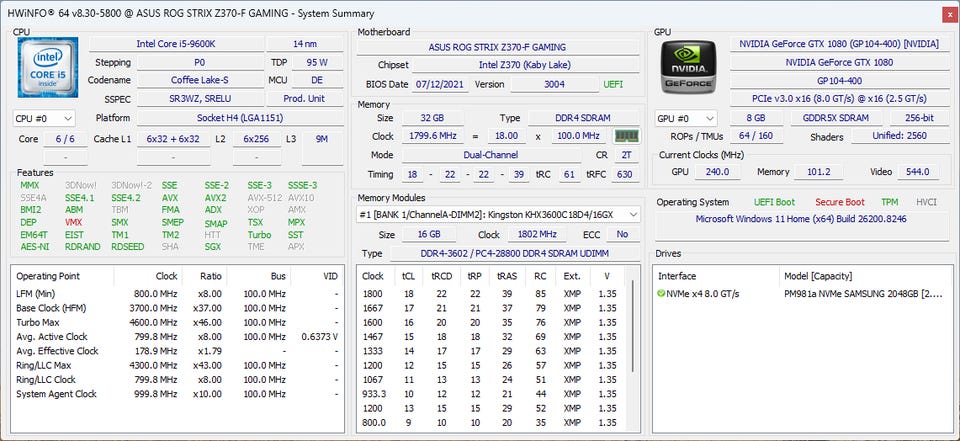Viewport: 960px width, 441px height.
Task: Click the Avg. Effective Clock row
Action: pyautogui.click(x=177, y=351)
